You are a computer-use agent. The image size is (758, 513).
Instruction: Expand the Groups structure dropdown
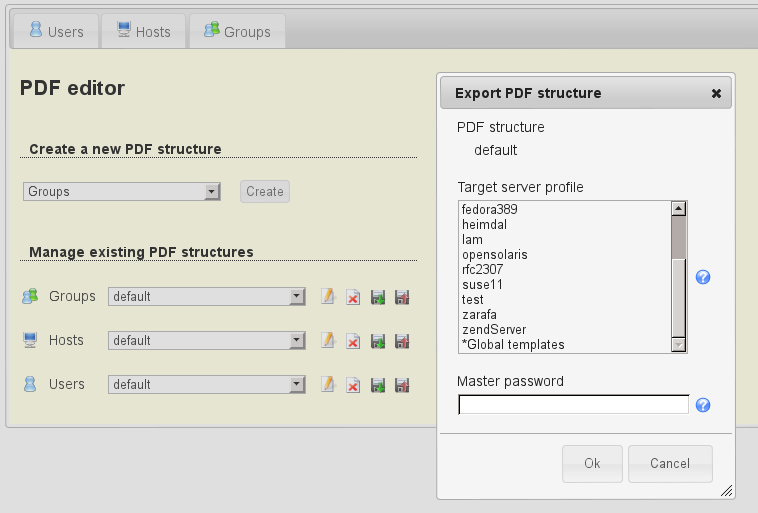point(206,297)
